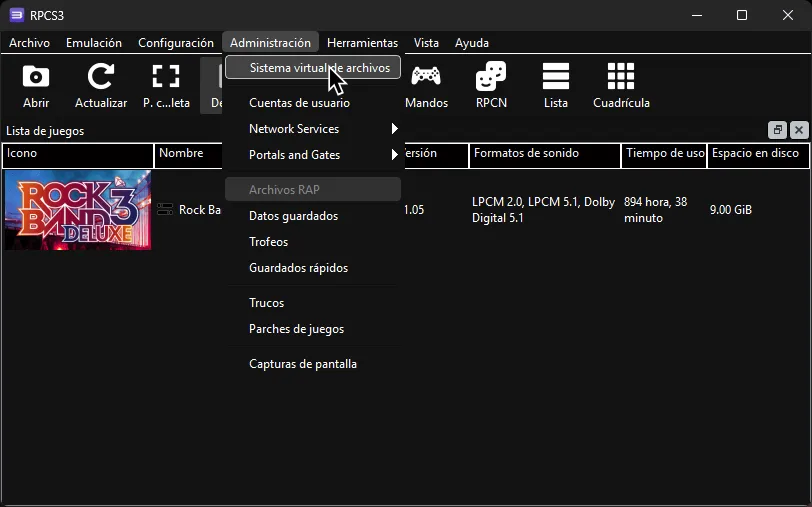The height and width of the screenshot is (507, 812).
Task: Open Parches de juegos
Action: pyautogui.click(x=313, y=329)
